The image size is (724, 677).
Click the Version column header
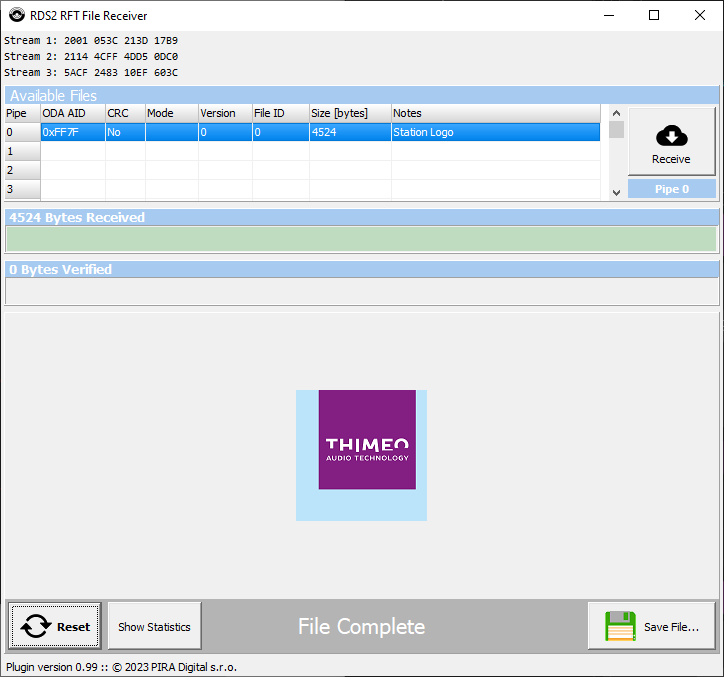click(x=225, y=113)
